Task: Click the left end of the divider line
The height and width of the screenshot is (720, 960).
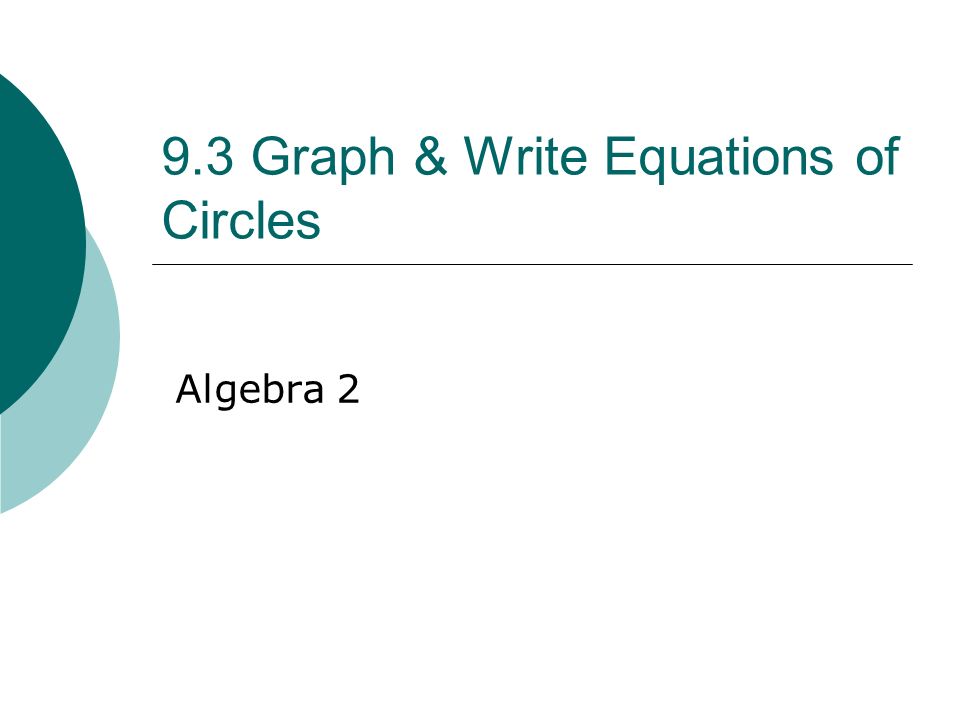Action: (x=156, y=264)
